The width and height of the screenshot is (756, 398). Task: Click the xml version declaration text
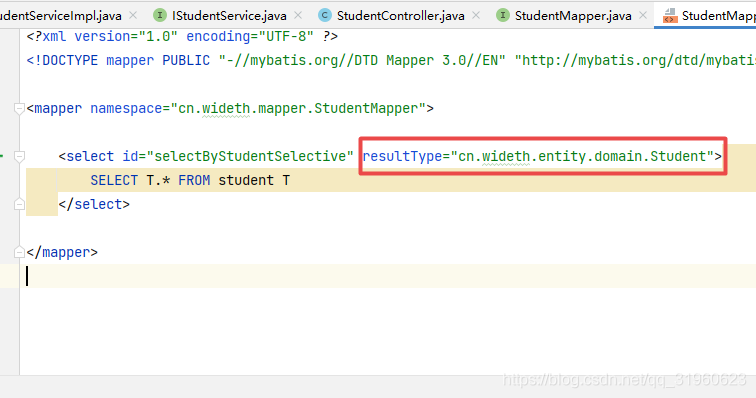[x=182, y=37]
